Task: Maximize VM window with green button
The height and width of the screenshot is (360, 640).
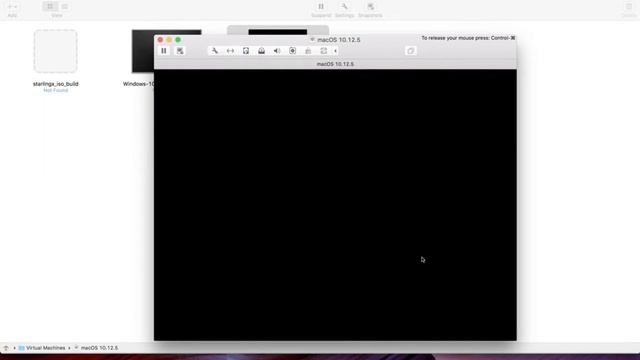Action: tap(178, 40)
